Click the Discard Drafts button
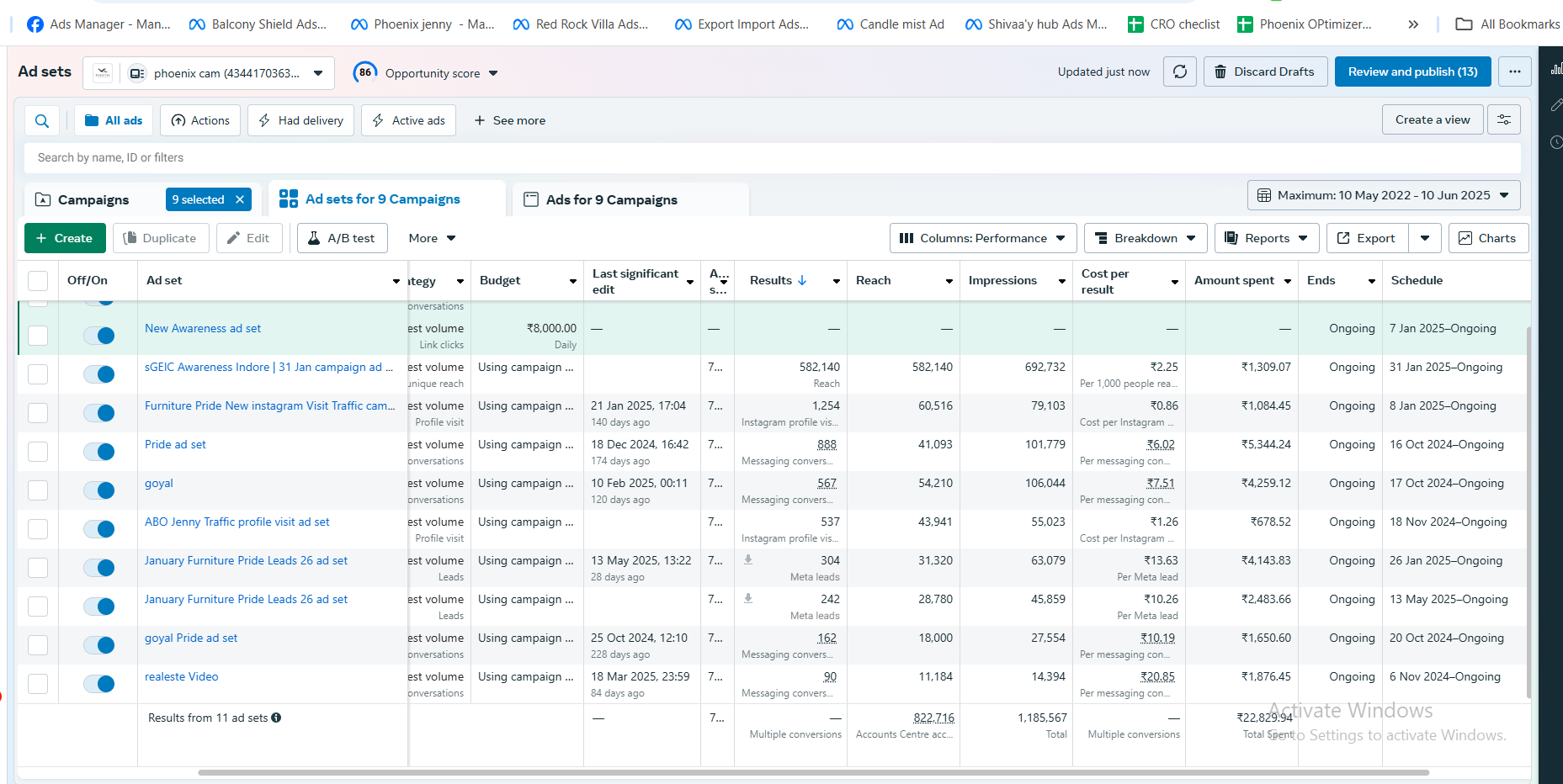The image size is (1563, 784). (x=1265, y=72)
